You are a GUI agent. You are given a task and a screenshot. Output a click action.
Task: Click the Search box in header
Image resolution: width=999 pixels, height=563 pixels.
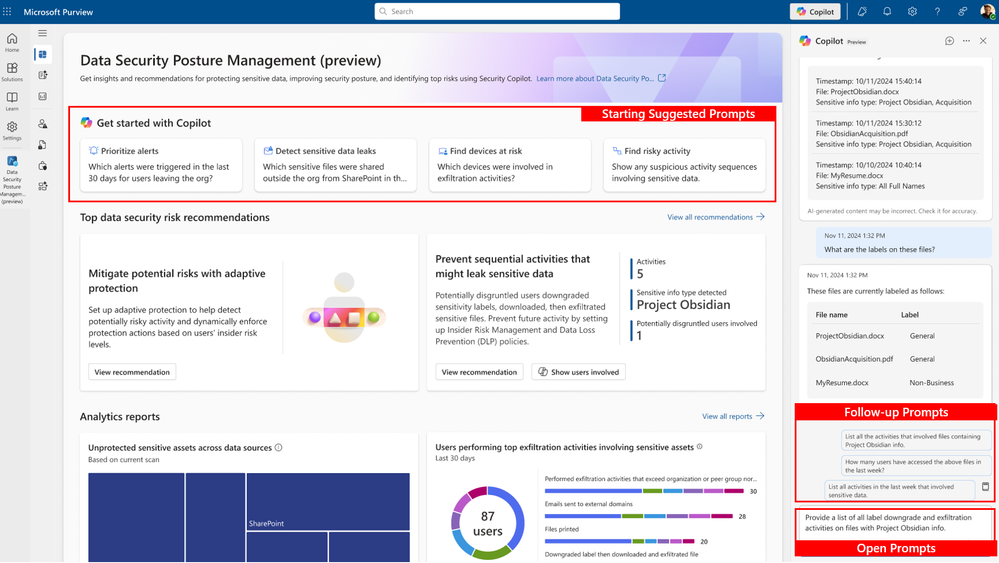click(x=497, y=11)
